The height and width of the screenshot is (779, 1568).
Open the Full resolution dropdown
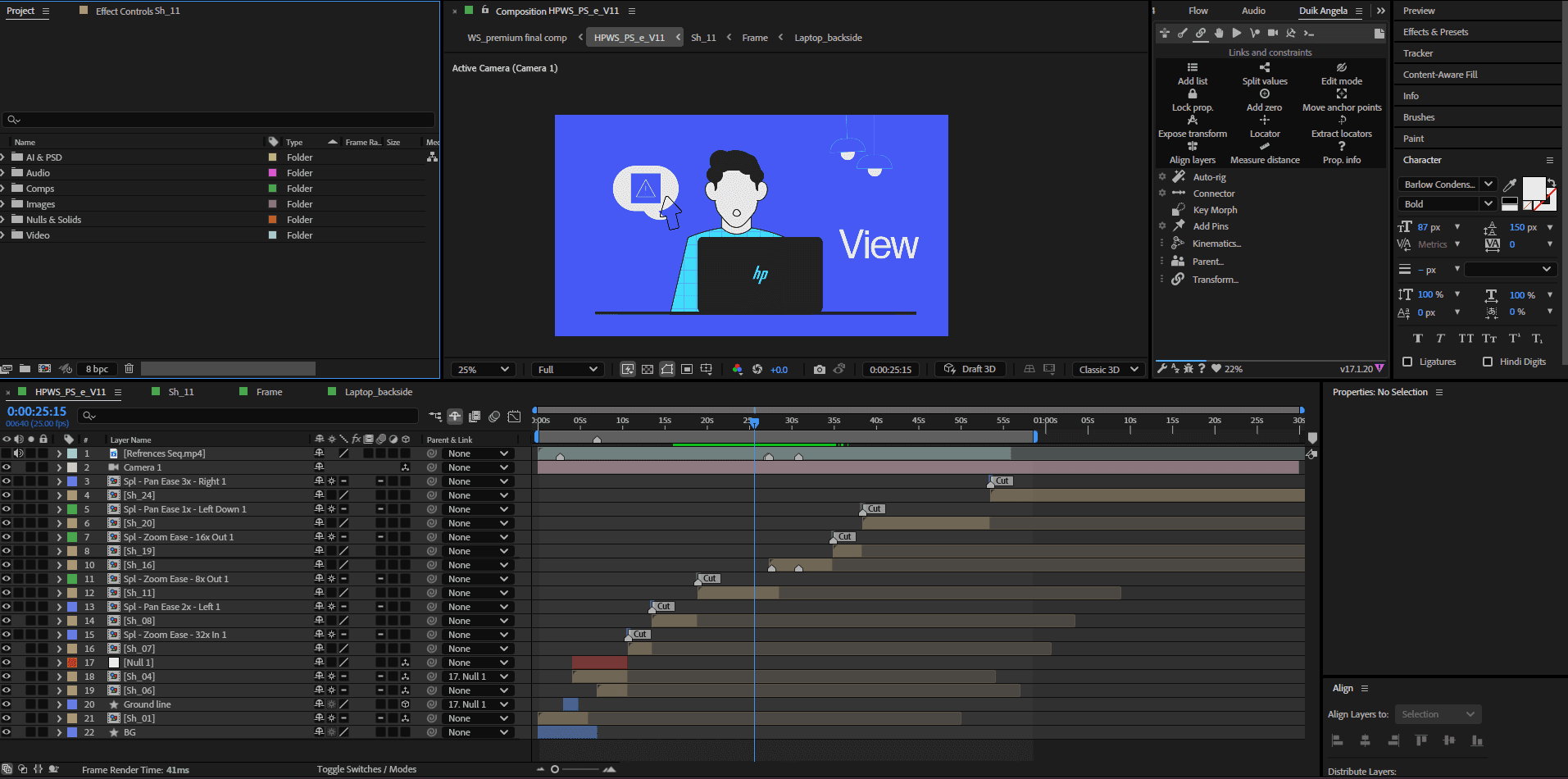tap(568, 370)
